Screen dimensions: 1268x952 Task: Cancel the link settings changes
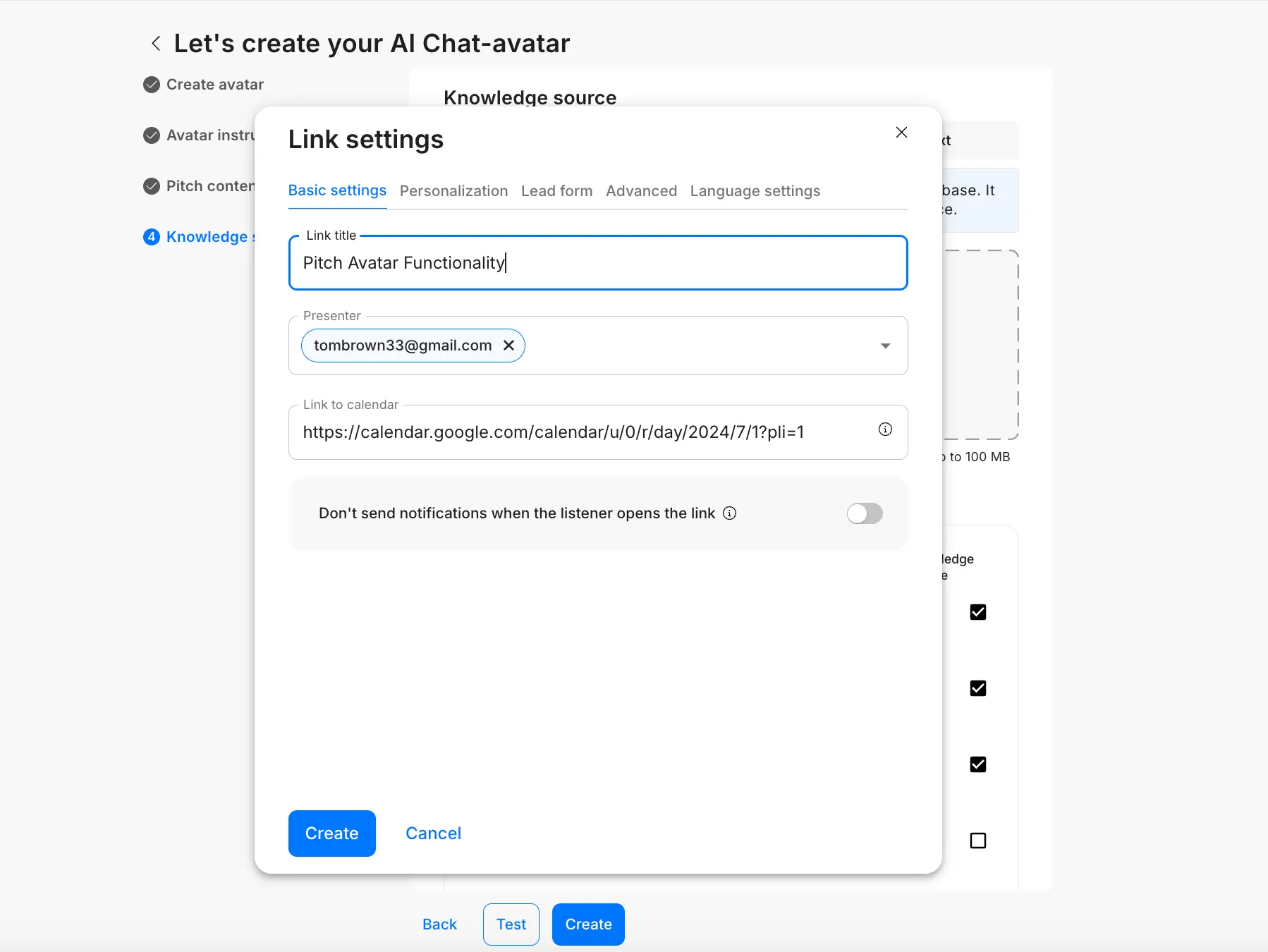coord(433,833)
